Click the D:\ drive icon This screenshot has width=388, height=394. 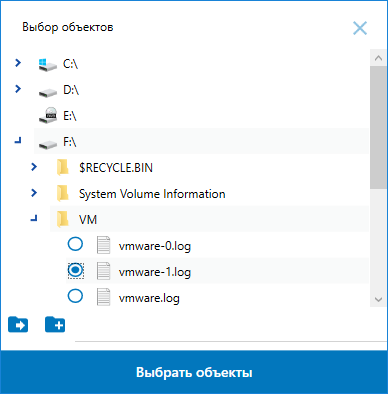click(x=48, y=93)
